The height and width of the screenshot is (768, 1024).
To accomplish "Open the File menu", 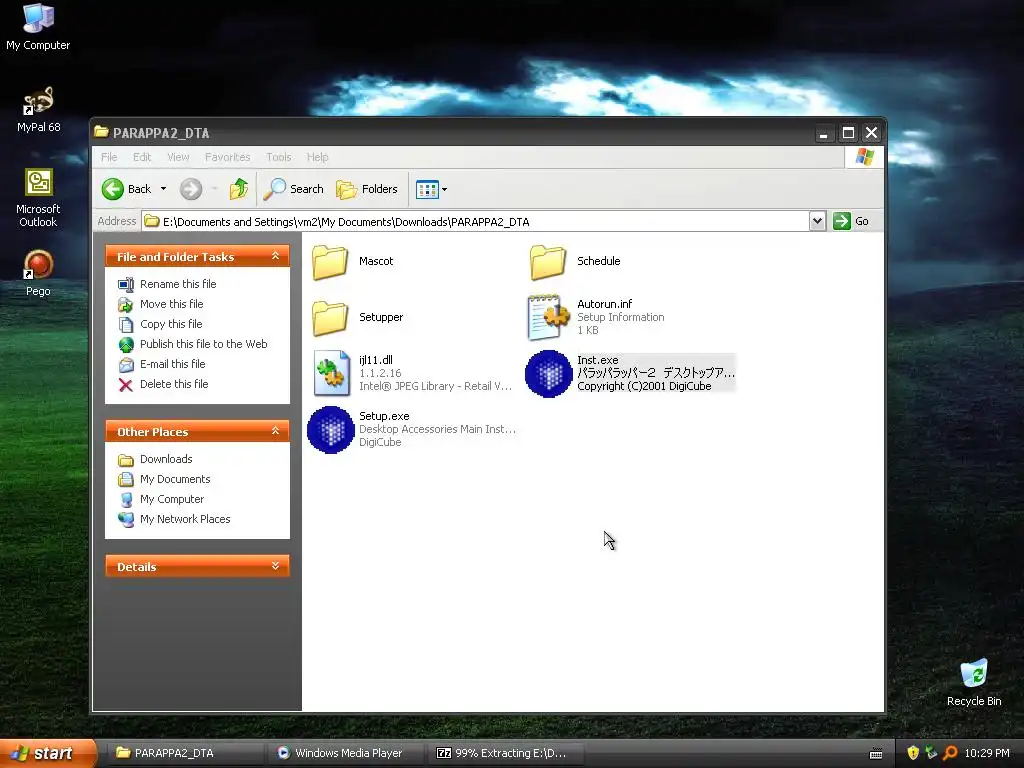I will point(109,157).
